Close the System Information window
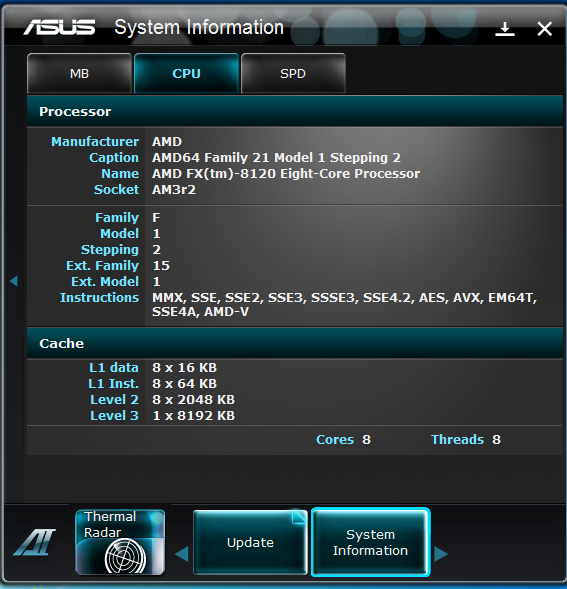The width and height of the screenshot is (567, 589). (x=544, y=29)
